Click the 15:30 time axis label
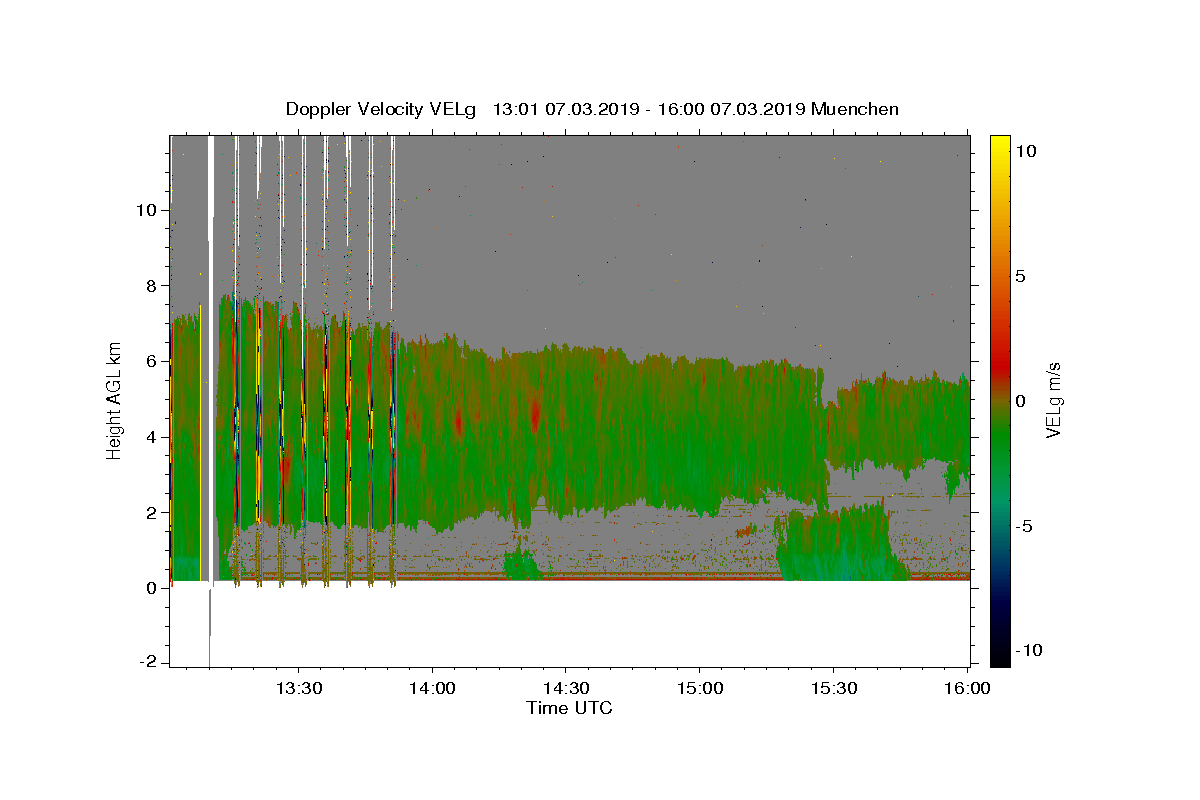Viewport: 1200px width, 800px height. [834, 689]
